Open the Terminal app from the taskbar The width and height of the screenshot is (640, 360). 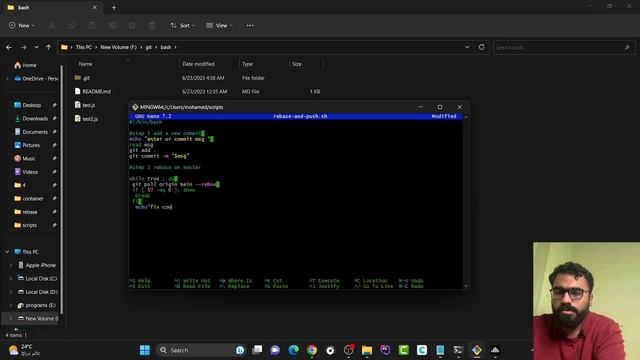click(x=458, y=350)
